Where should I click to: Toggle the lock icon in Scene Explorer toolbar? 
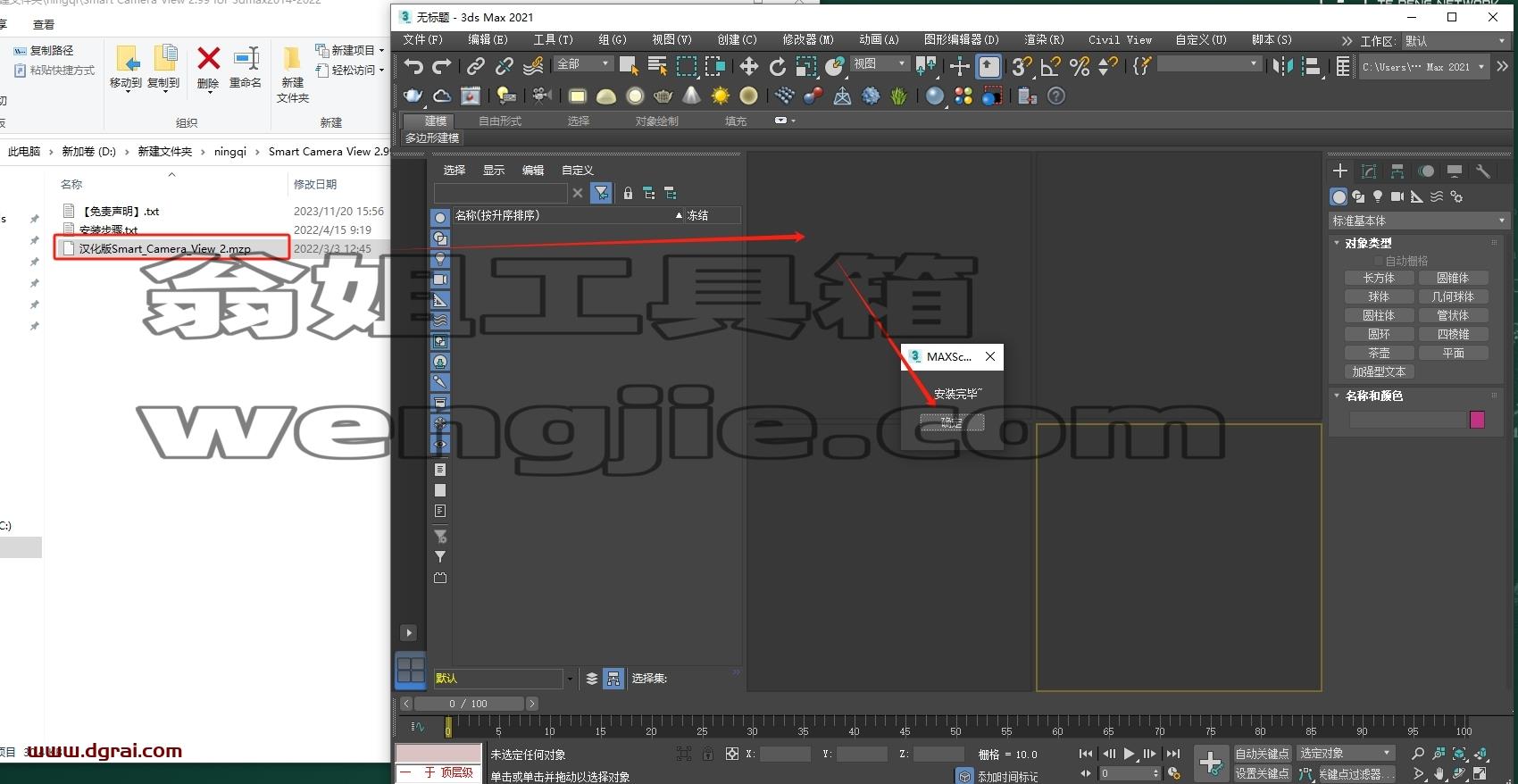pos(628,193)
